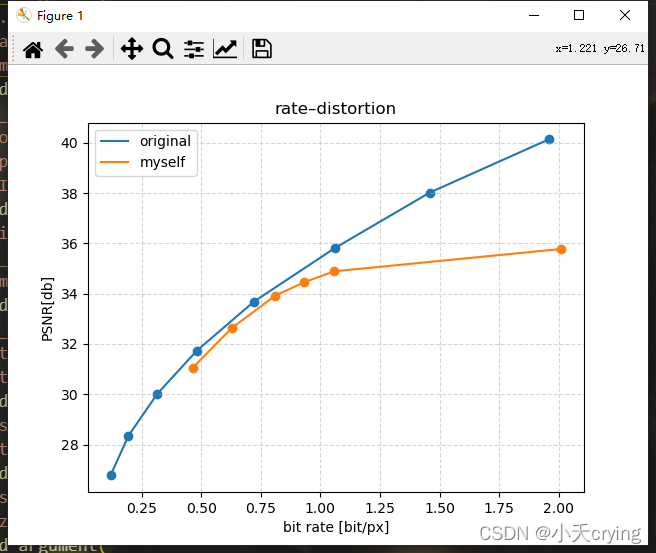Image resolution: width=656 pixels, height=553 pixels.
Task: Click the lowest blue data point
Action: [x=111, y=476]
